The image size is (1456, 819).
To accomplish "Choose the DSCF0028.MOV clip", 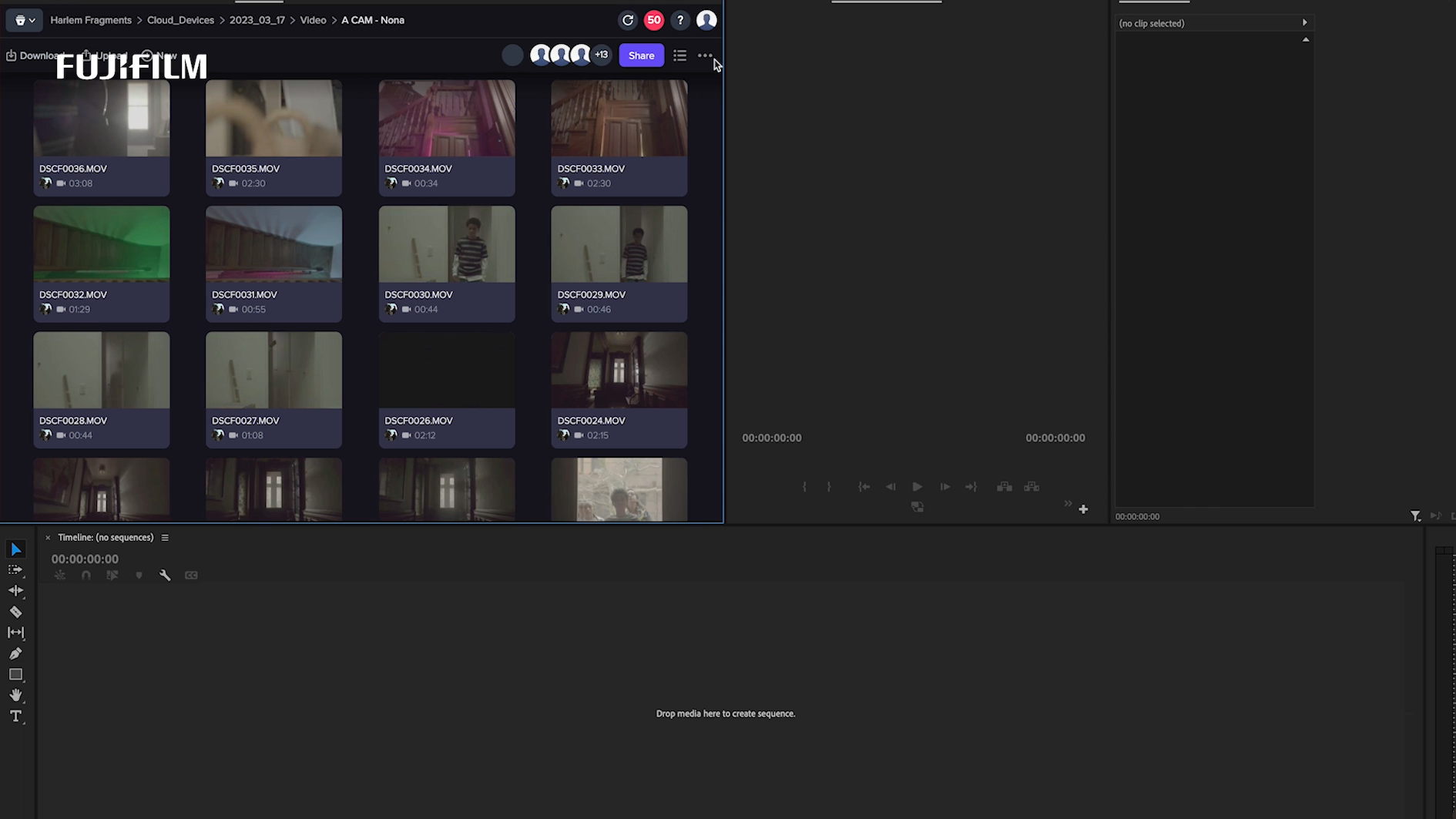I will (101, 390).
